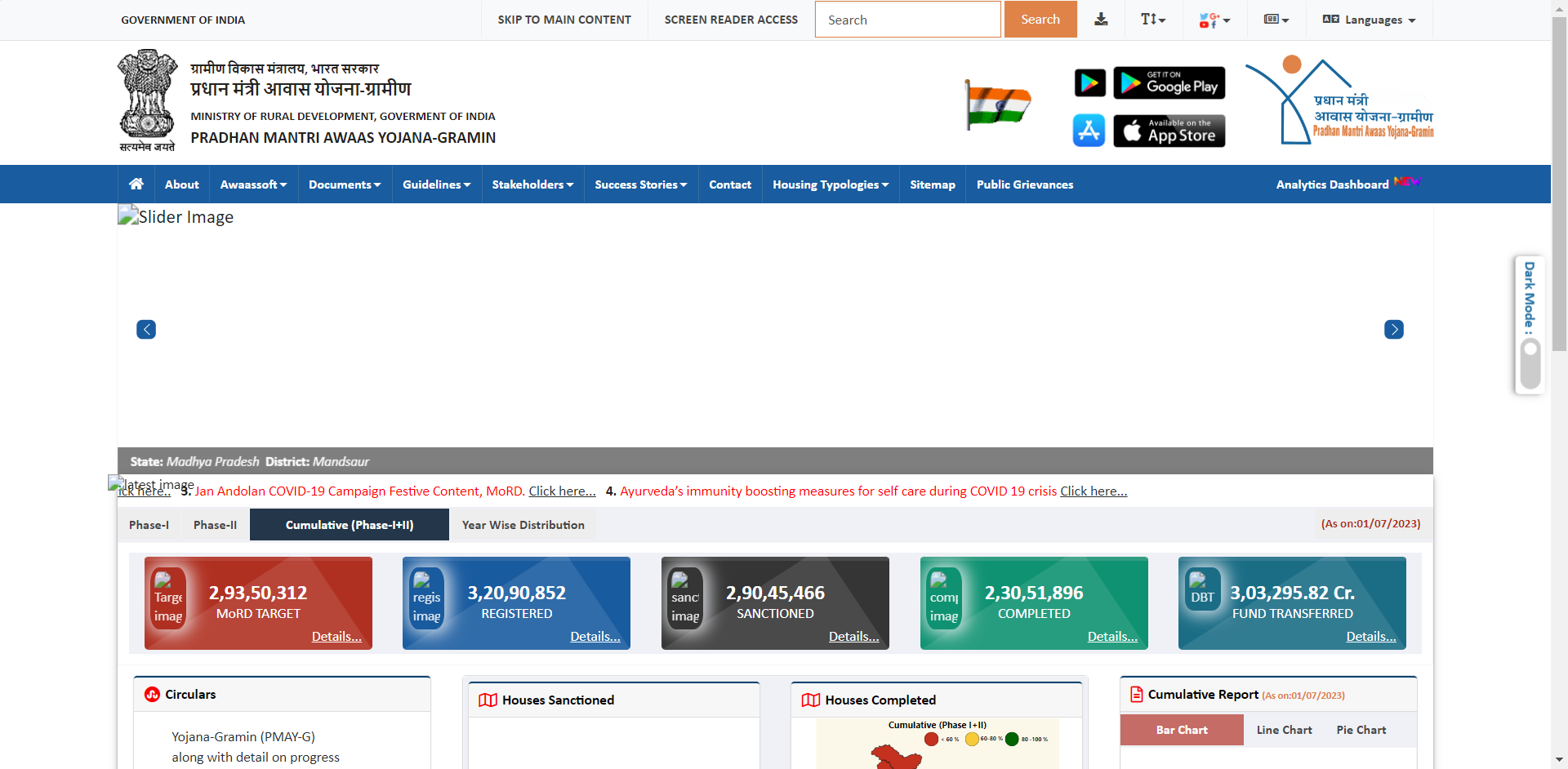Screen dimensions: 1568x769
Task: Click the Circulars panel red icon
Action: [152, 694]
